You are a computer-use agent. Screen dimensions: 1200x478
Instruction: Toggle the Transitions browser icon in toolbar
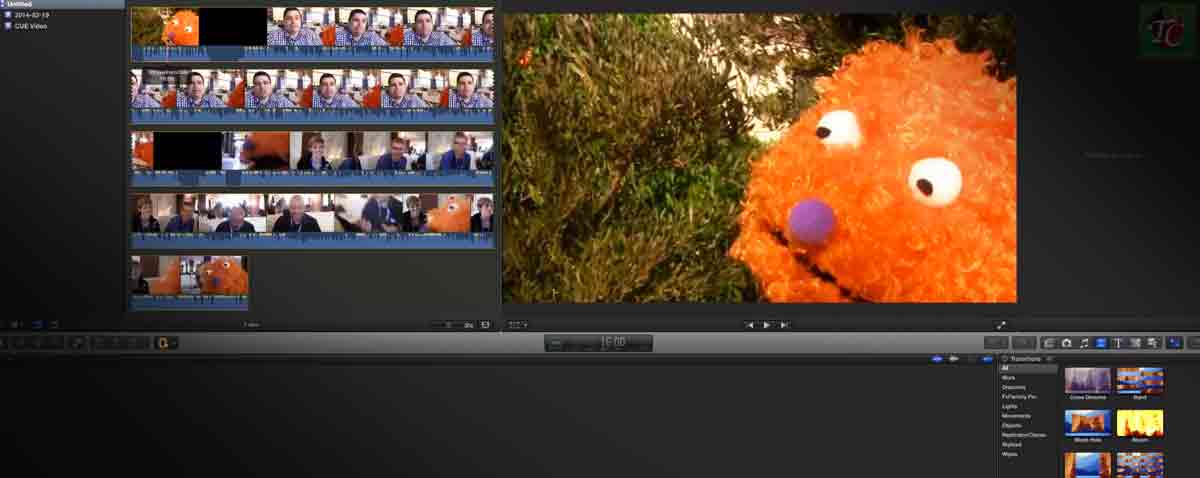click(1100, 343)
